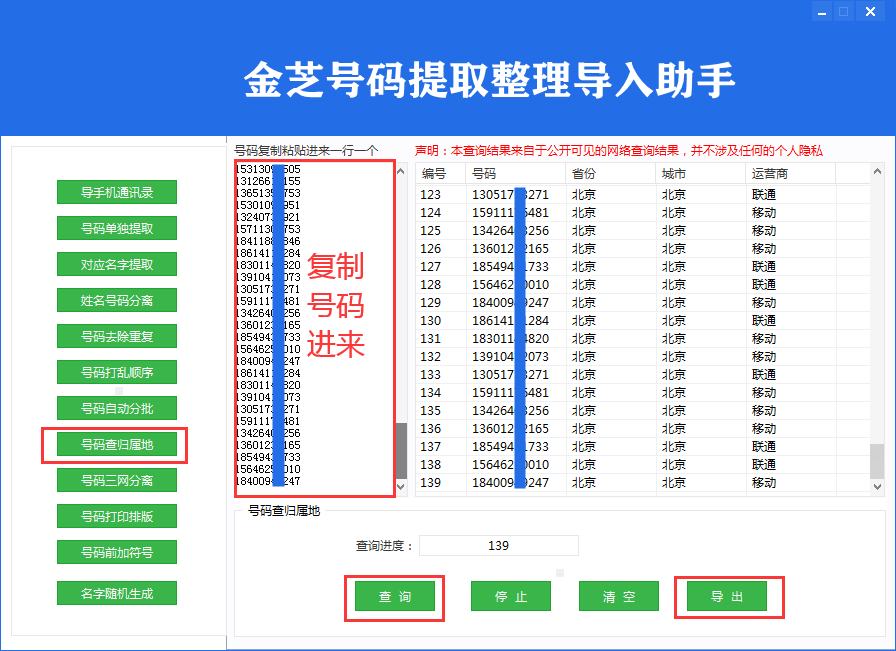This screenshot has width=896, height=651.
Task: Select the 号码打乱顺序 option
Action: coord(117,372)
